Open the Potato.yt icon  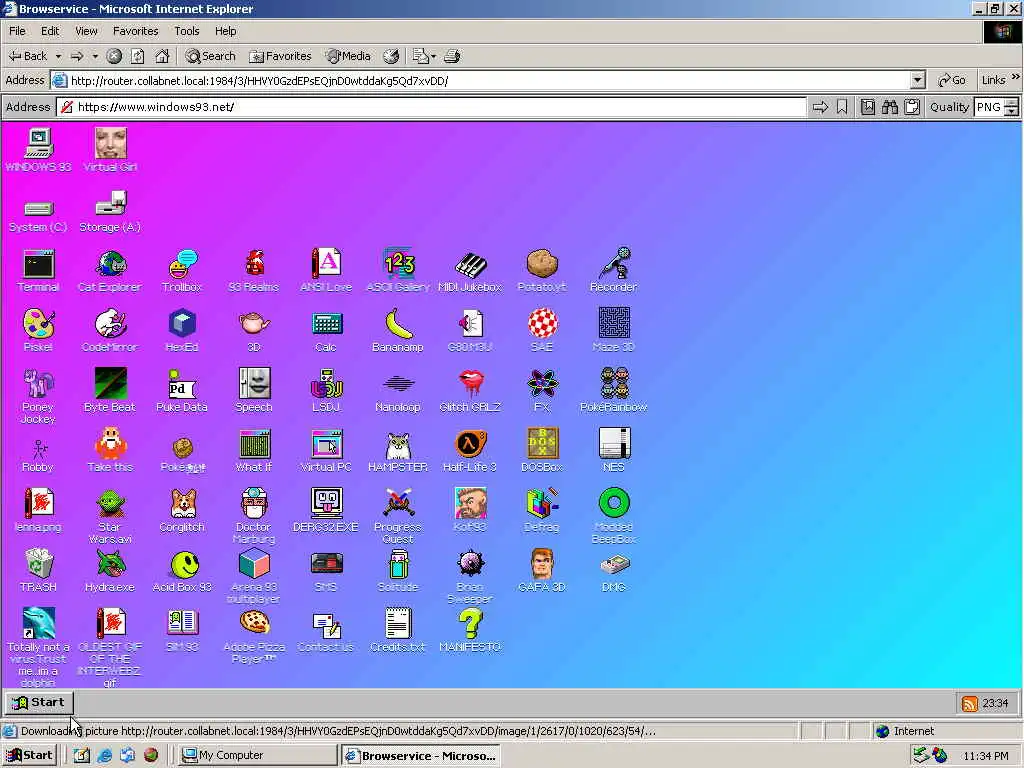541,270
